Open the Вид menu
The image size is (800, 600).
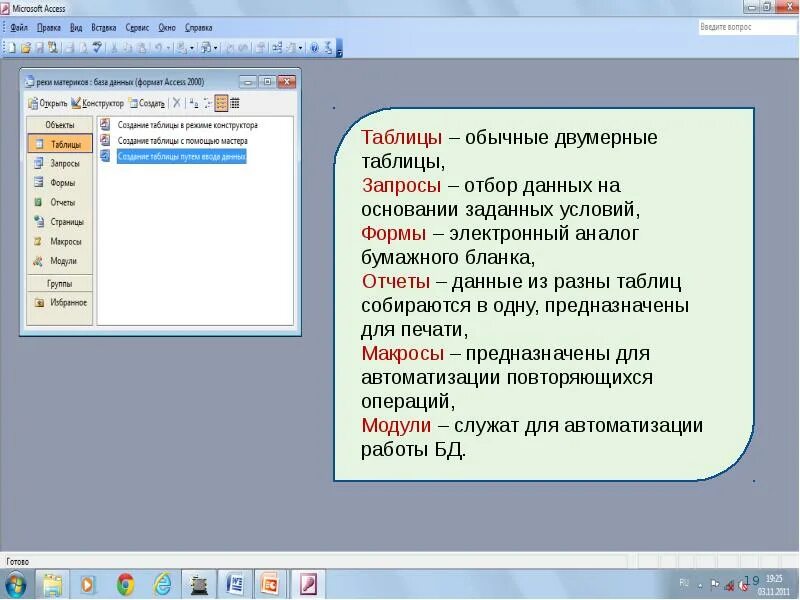coord(76,28)
